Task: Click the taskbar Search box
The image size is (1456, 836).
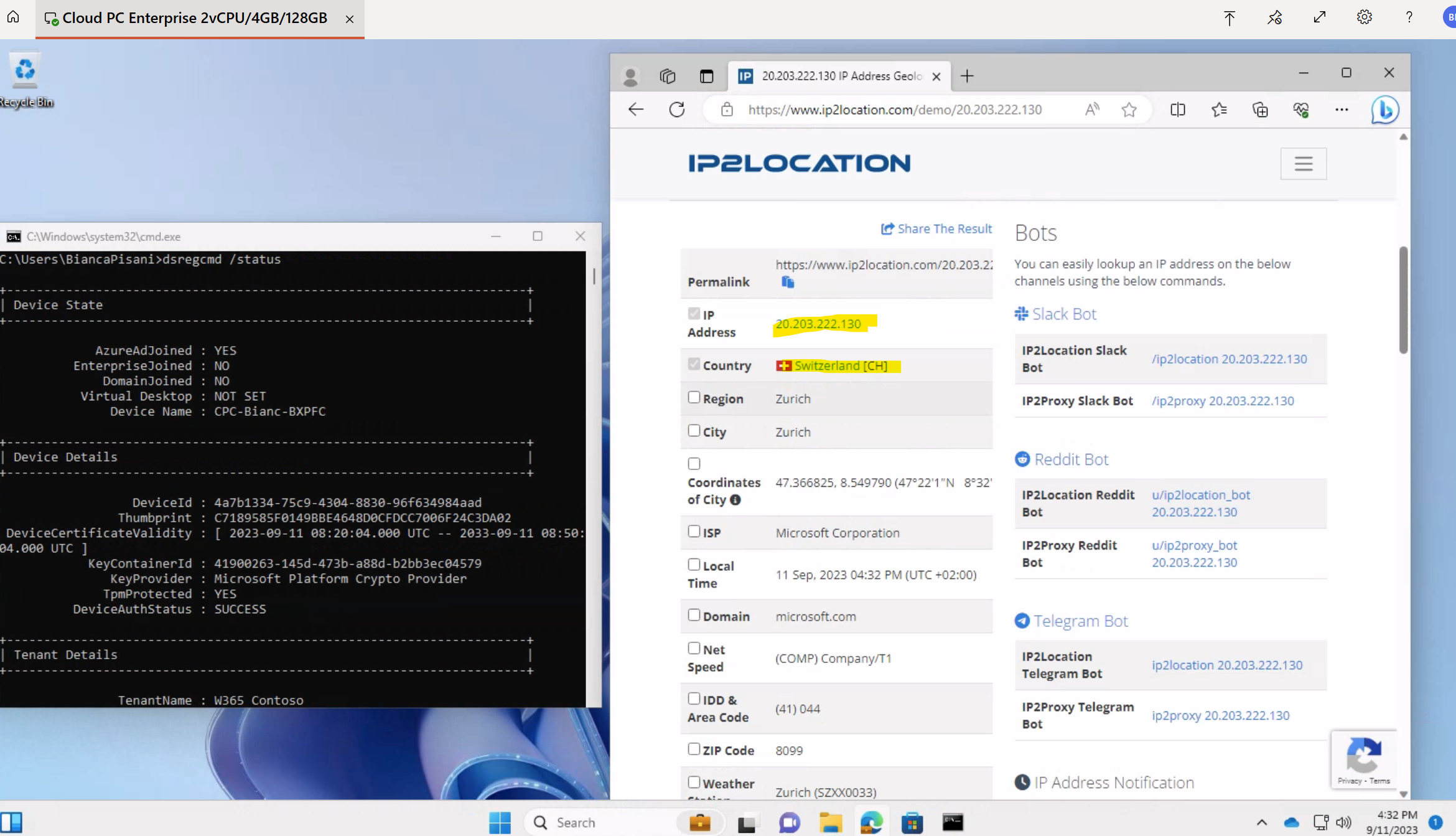Action: pos(601,822)
